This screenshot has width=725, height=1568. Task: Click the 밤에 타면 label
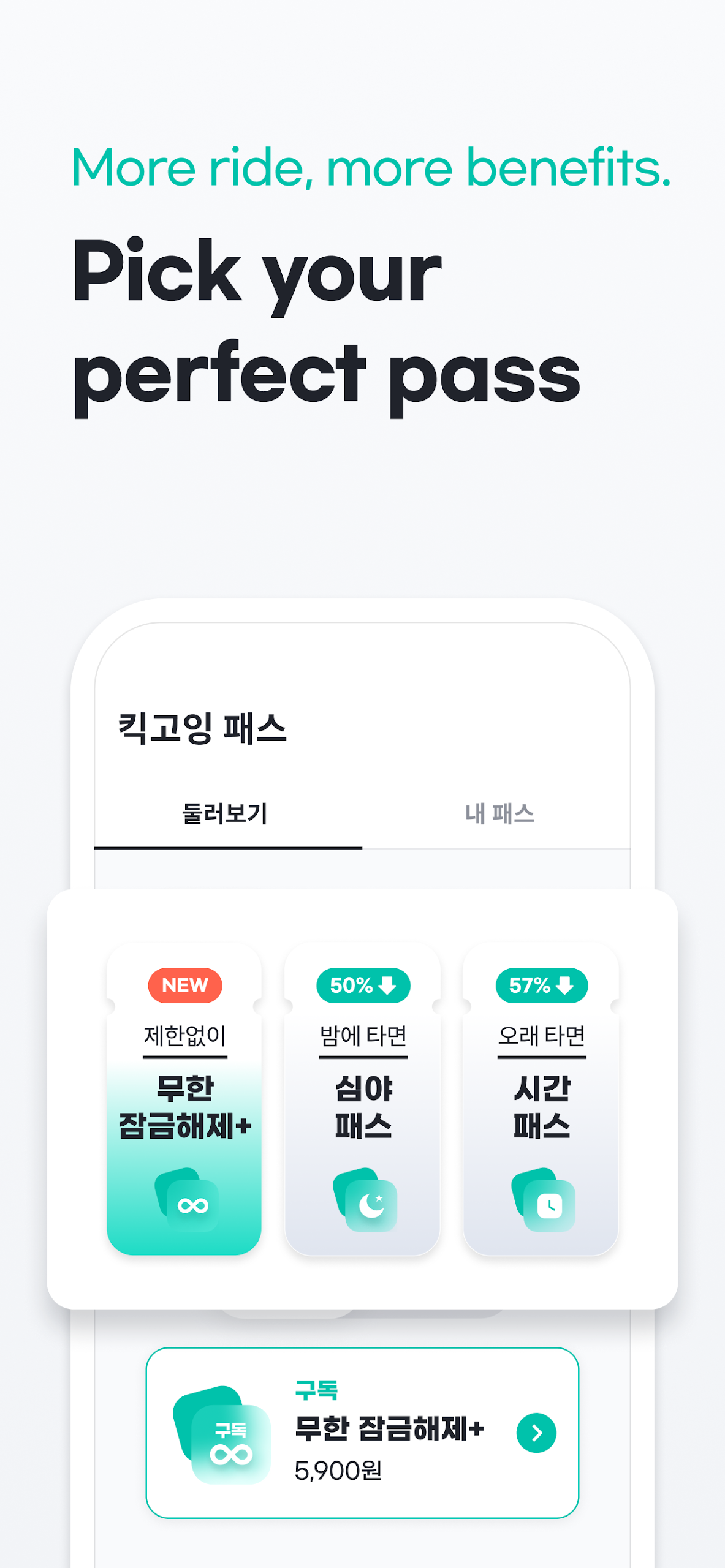(x=363, y=1036)
